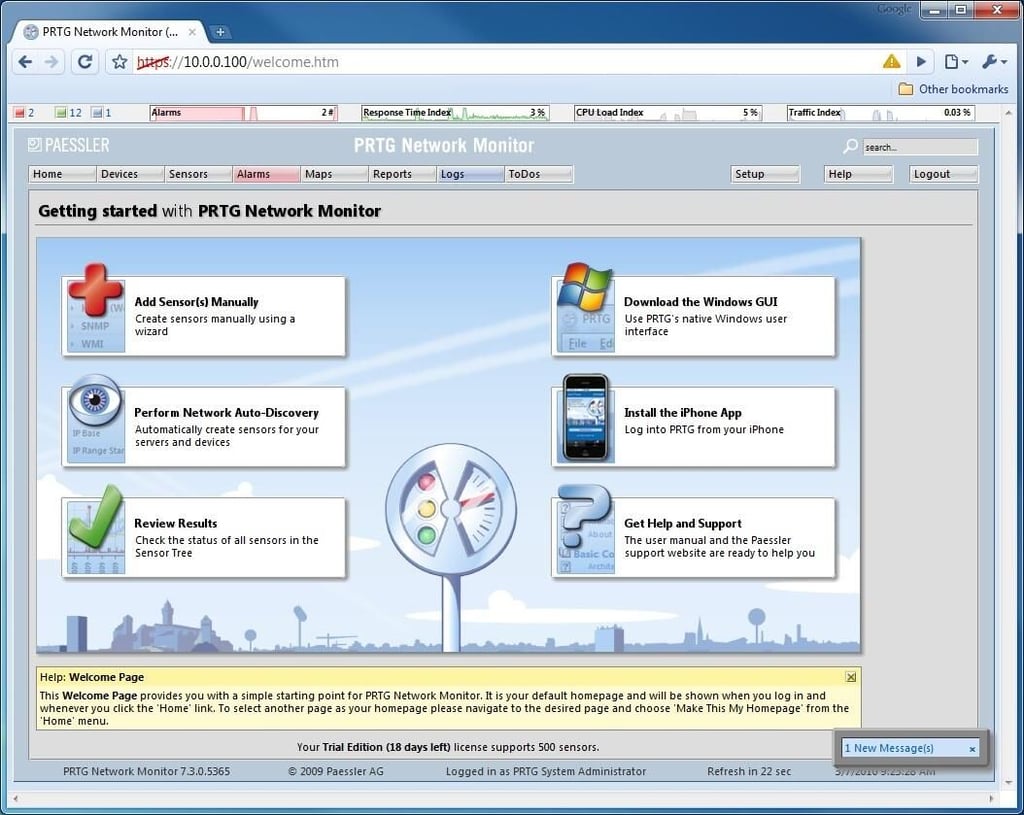Open the Sensors menu tab
The width and height of the screenshot is (1024, 815).
pyautogui.click(x=199, y=174)
